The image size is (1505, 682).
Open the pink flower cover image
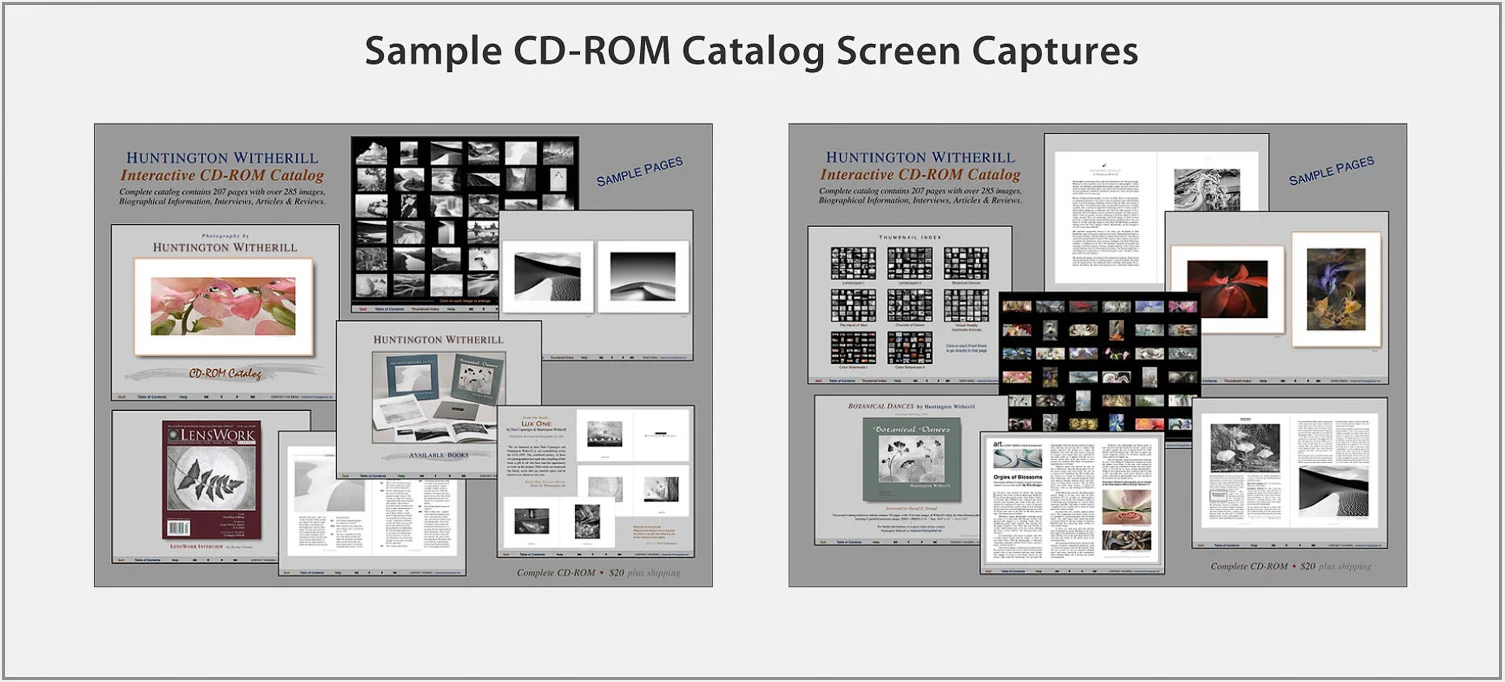tap(223, 306)
